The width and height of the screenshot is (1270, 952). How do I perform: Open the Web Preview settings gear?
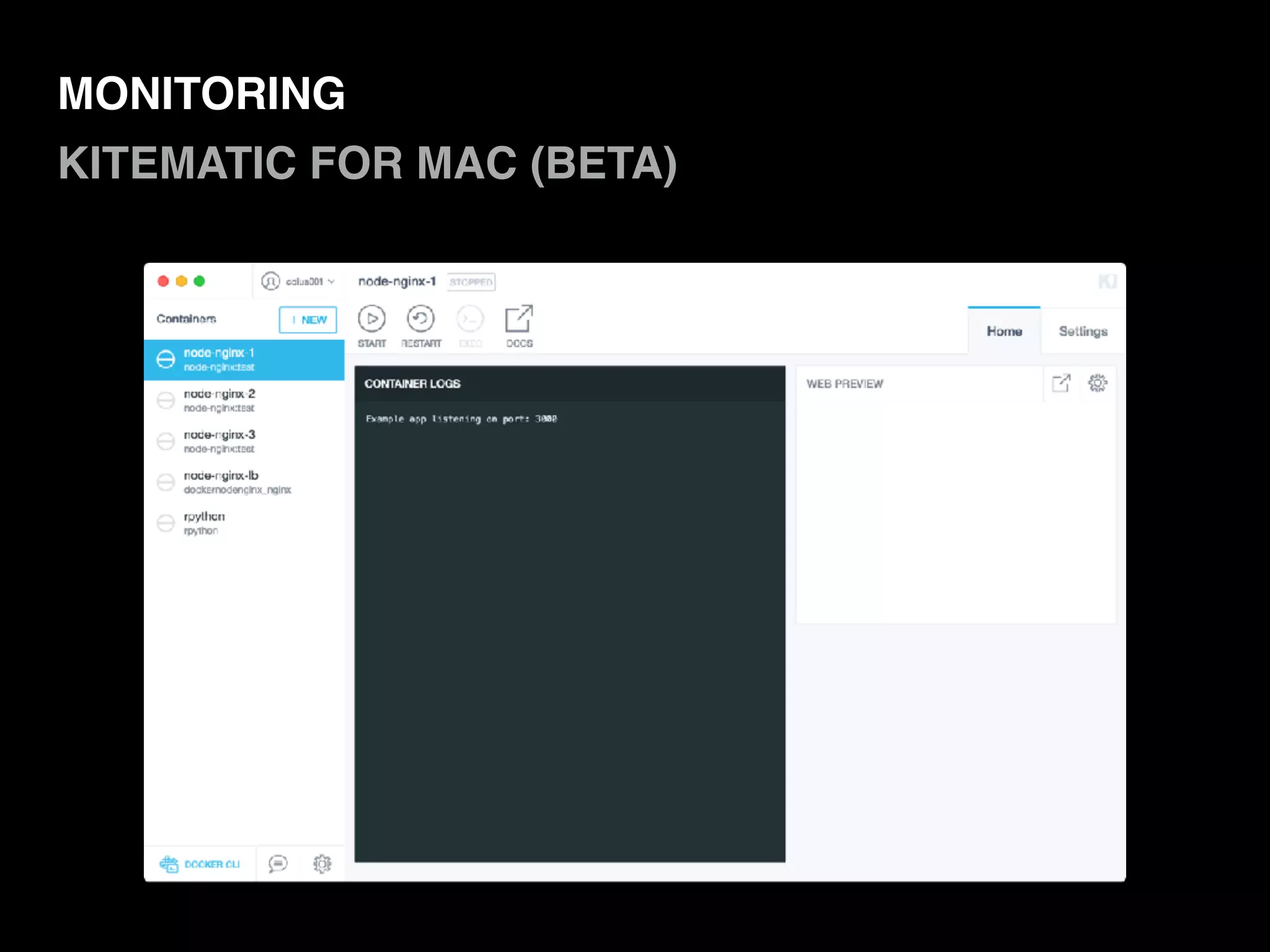pyautogui.click(x=1098, y=383)
